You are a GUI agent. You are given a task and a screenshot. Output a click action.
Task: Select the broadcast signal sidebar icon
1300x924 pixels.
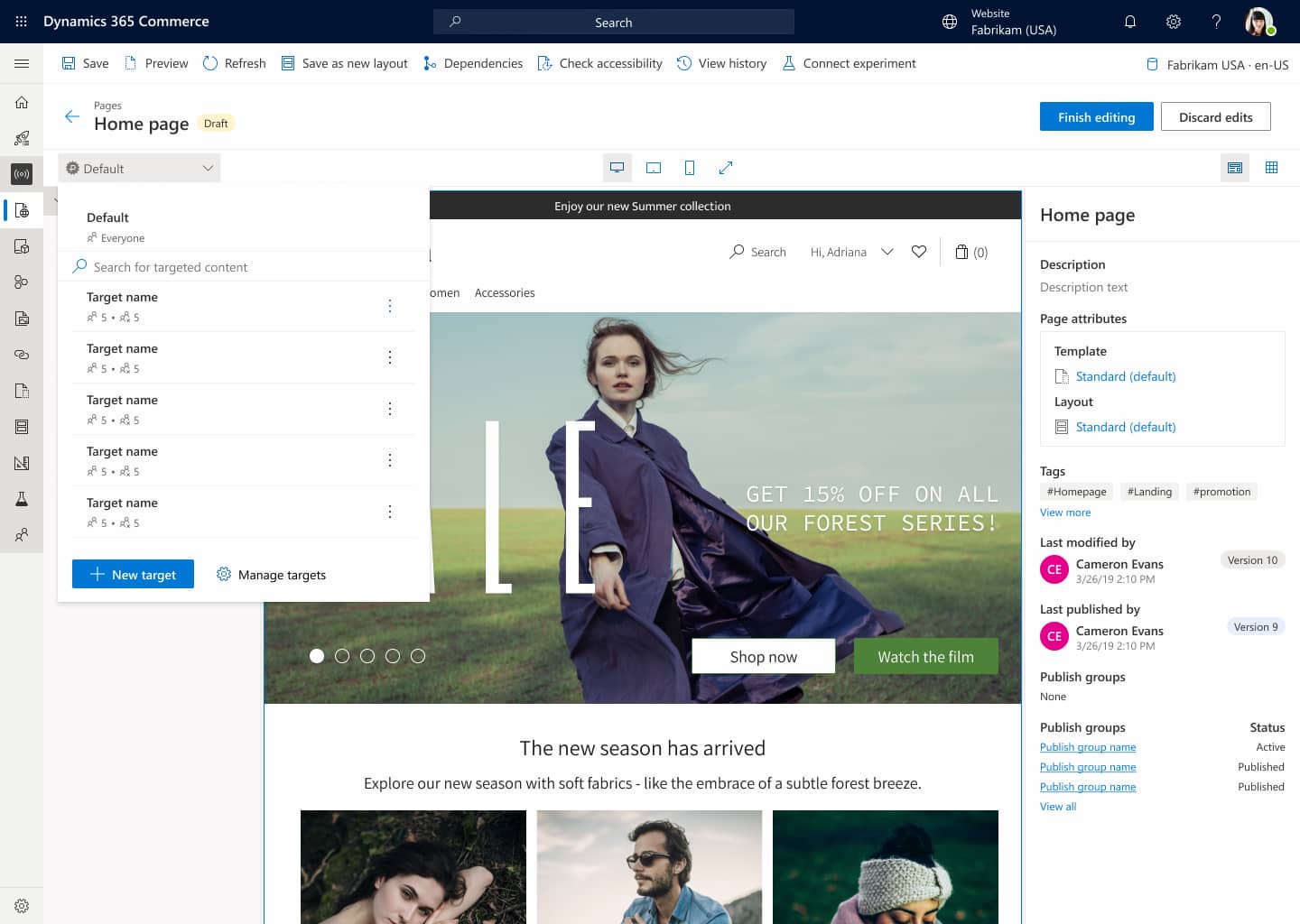point(22,174)
